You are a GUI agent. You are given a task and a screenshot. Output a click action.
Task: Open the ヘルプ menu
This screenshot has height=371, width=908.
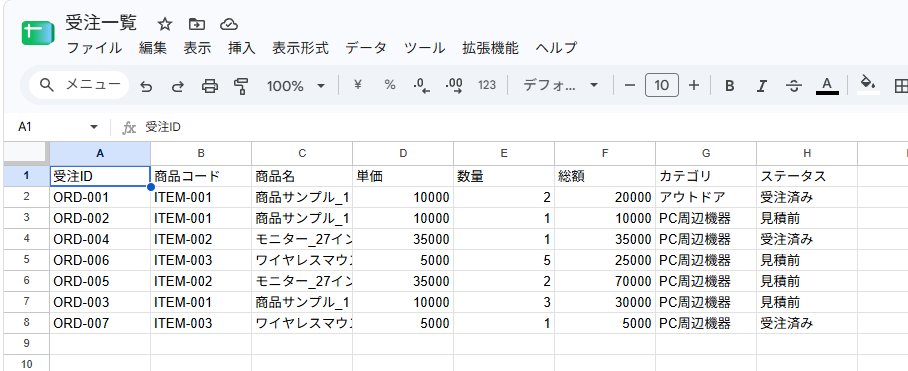click(x=556, y=47)
